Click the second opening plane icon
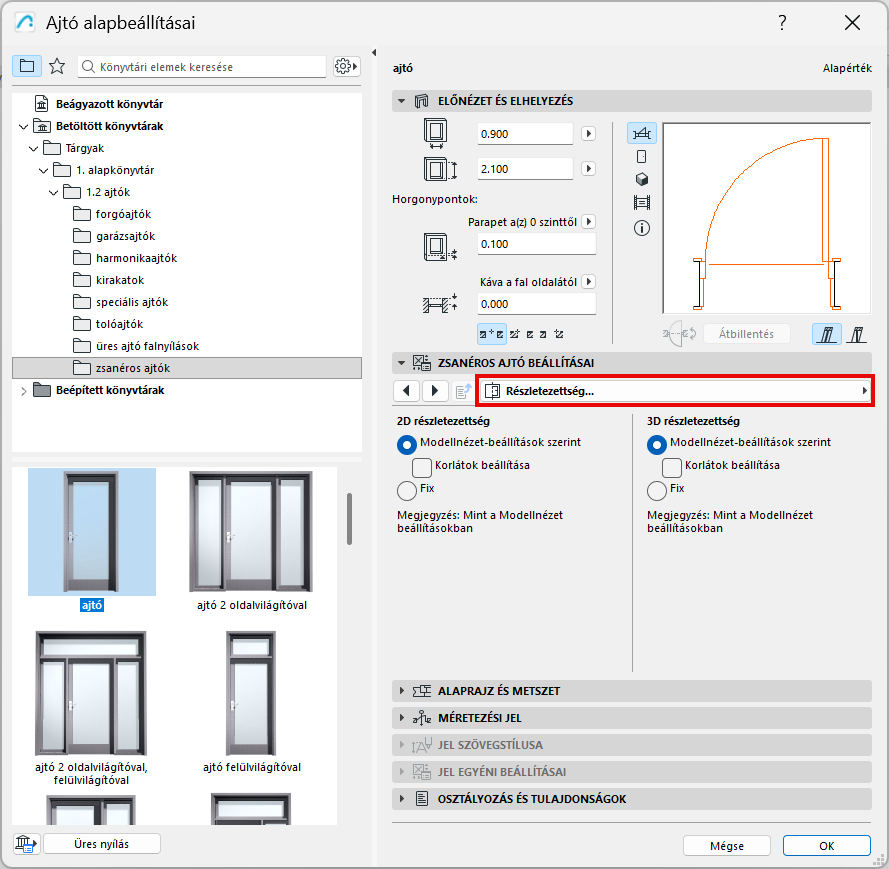 857,334
